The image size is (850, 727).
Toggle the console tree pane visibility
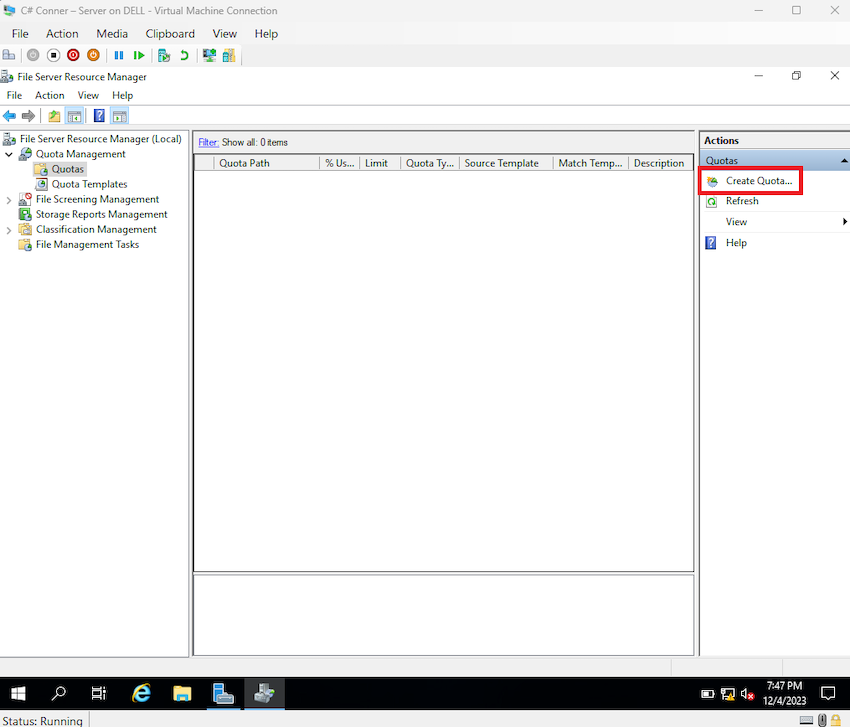74,115
